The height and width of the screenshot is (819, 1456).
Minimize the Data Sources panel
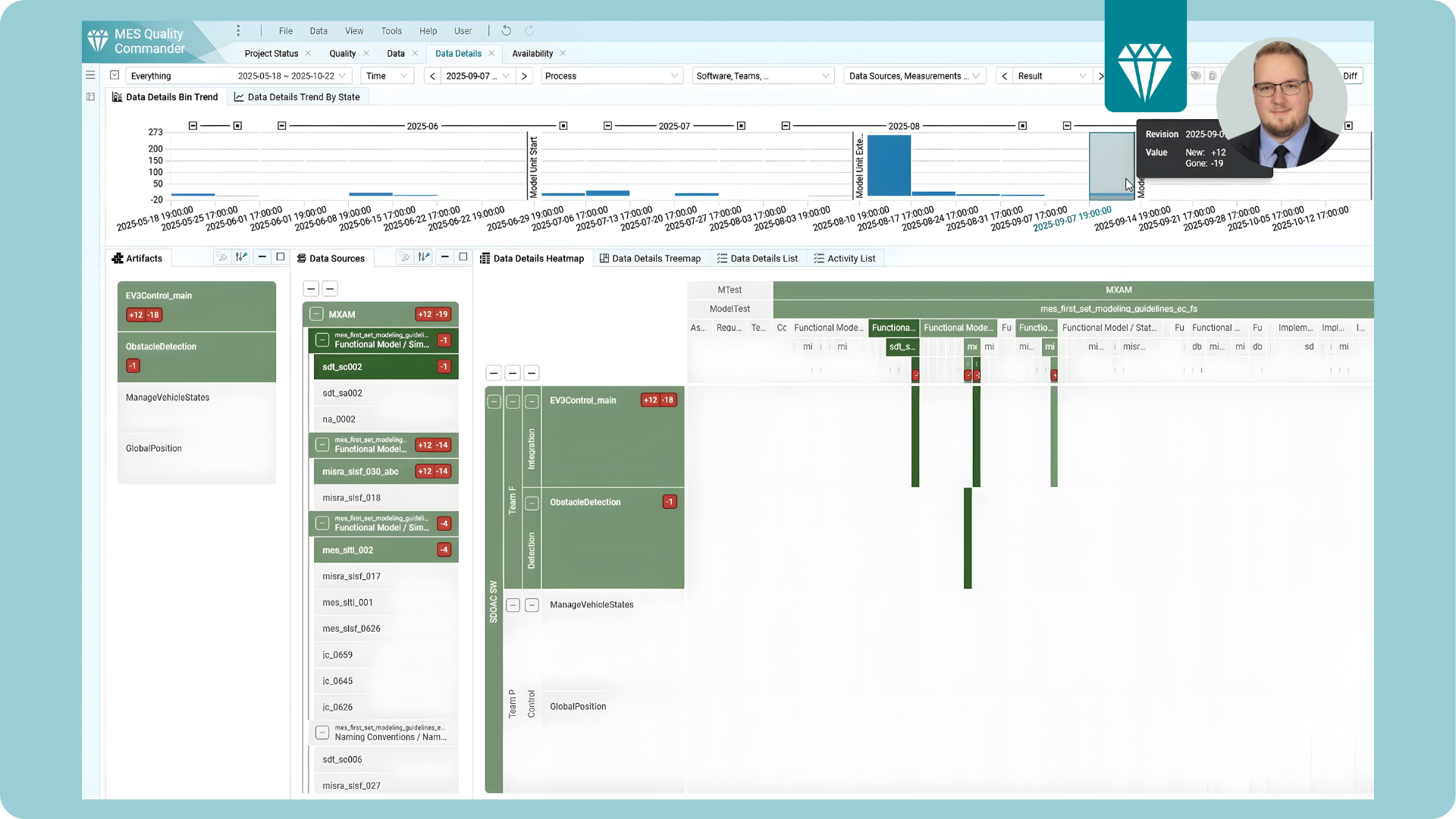444,257
